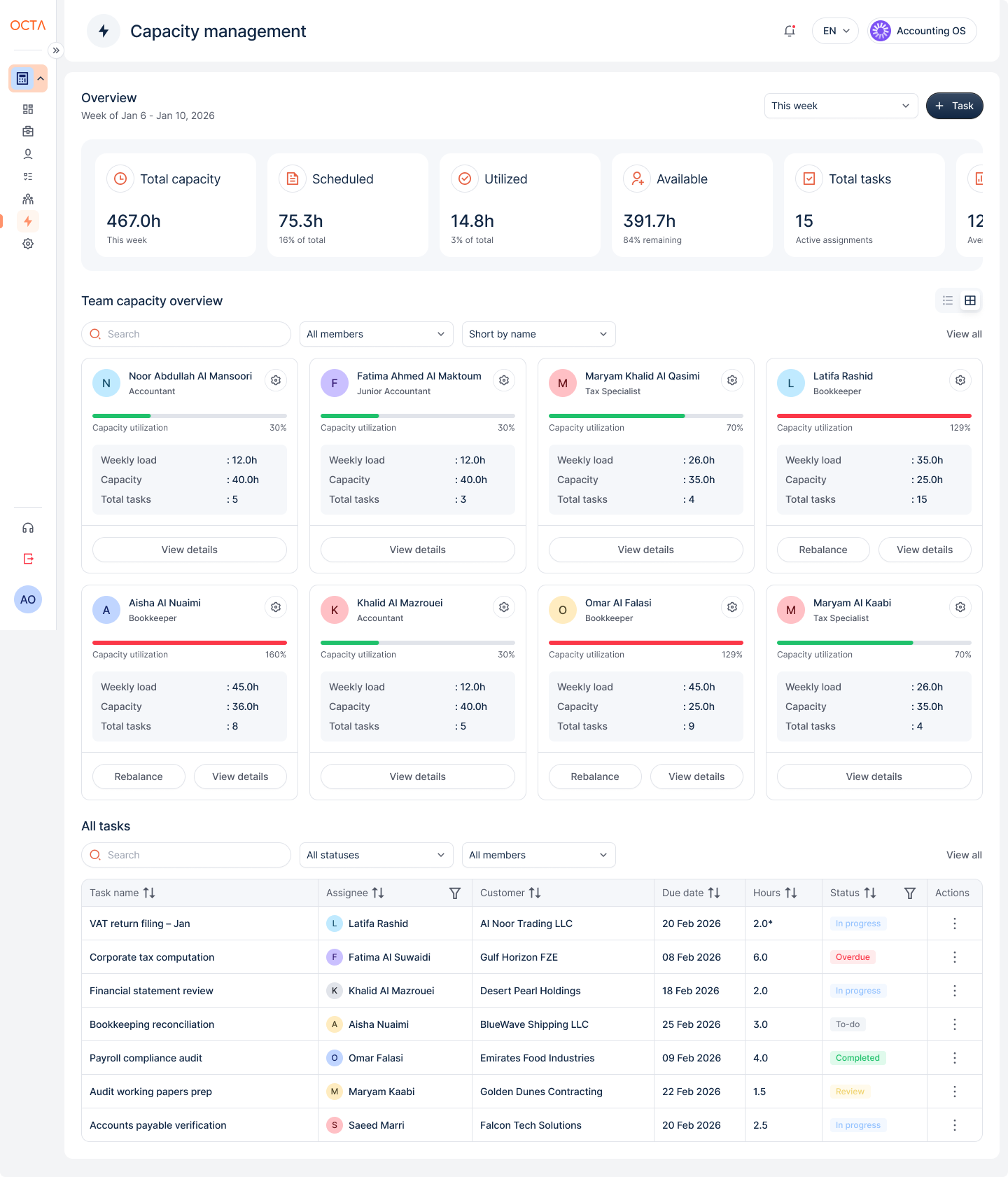Open task checklist icon in sidebar
This screenshot has height=1177, width=1008.
point(28,176)
